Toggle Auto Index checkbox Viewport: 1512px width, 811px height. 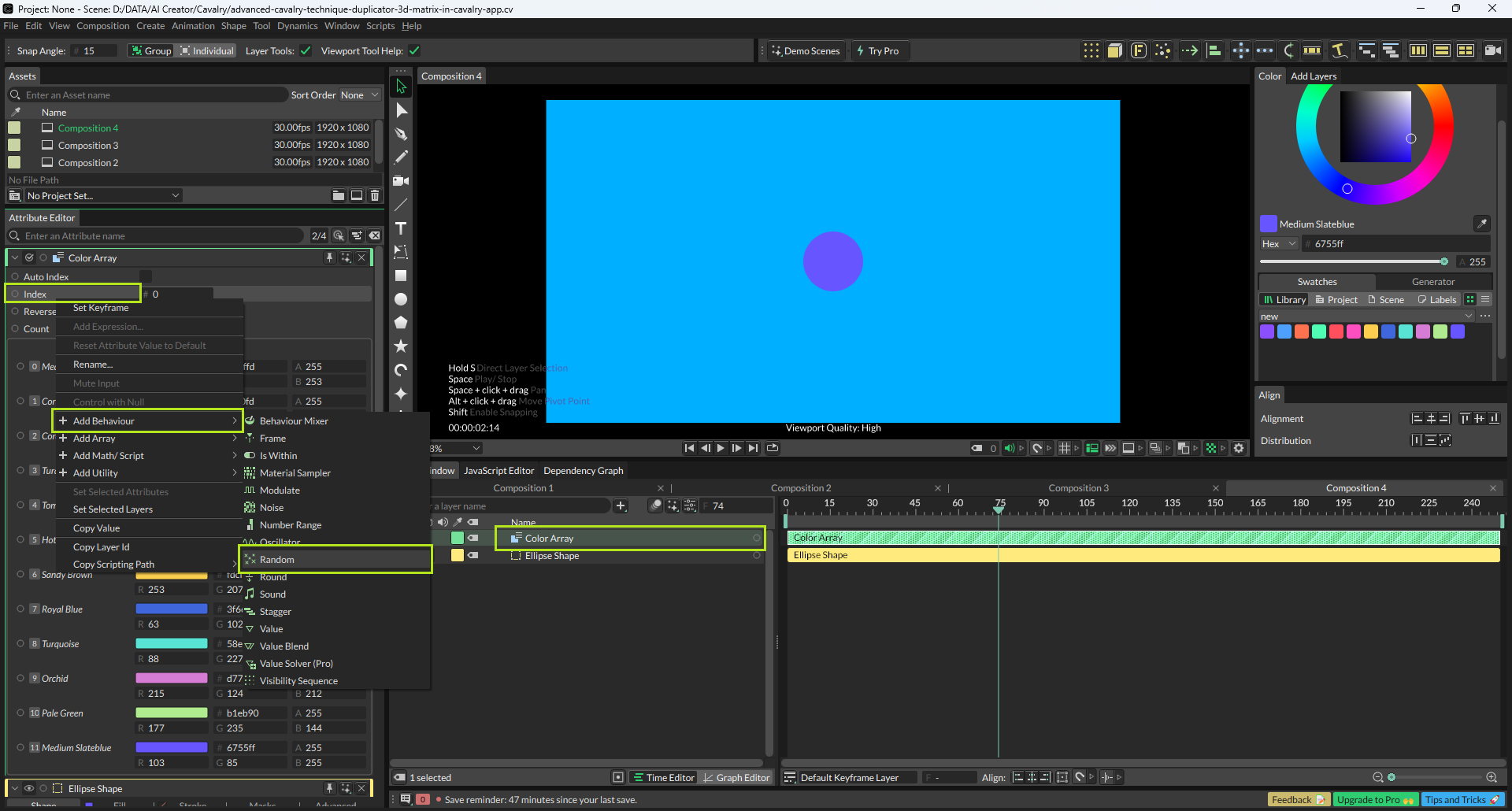point(146,276)
